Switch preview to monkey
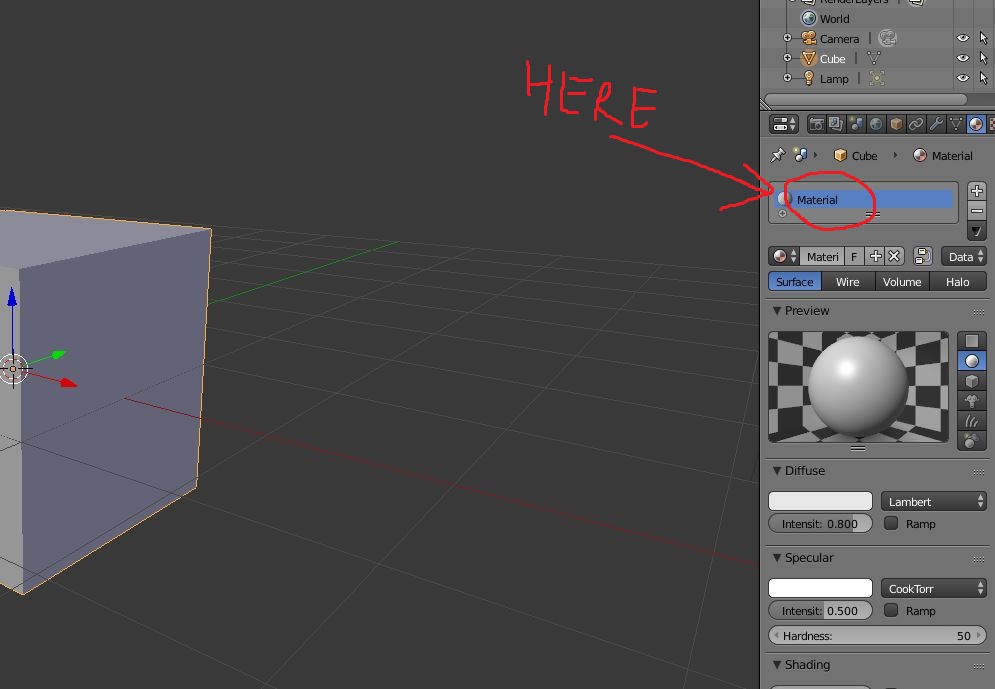Image resolution: width=995 pixels, height=689 pixels. click(x=972, y=400)
